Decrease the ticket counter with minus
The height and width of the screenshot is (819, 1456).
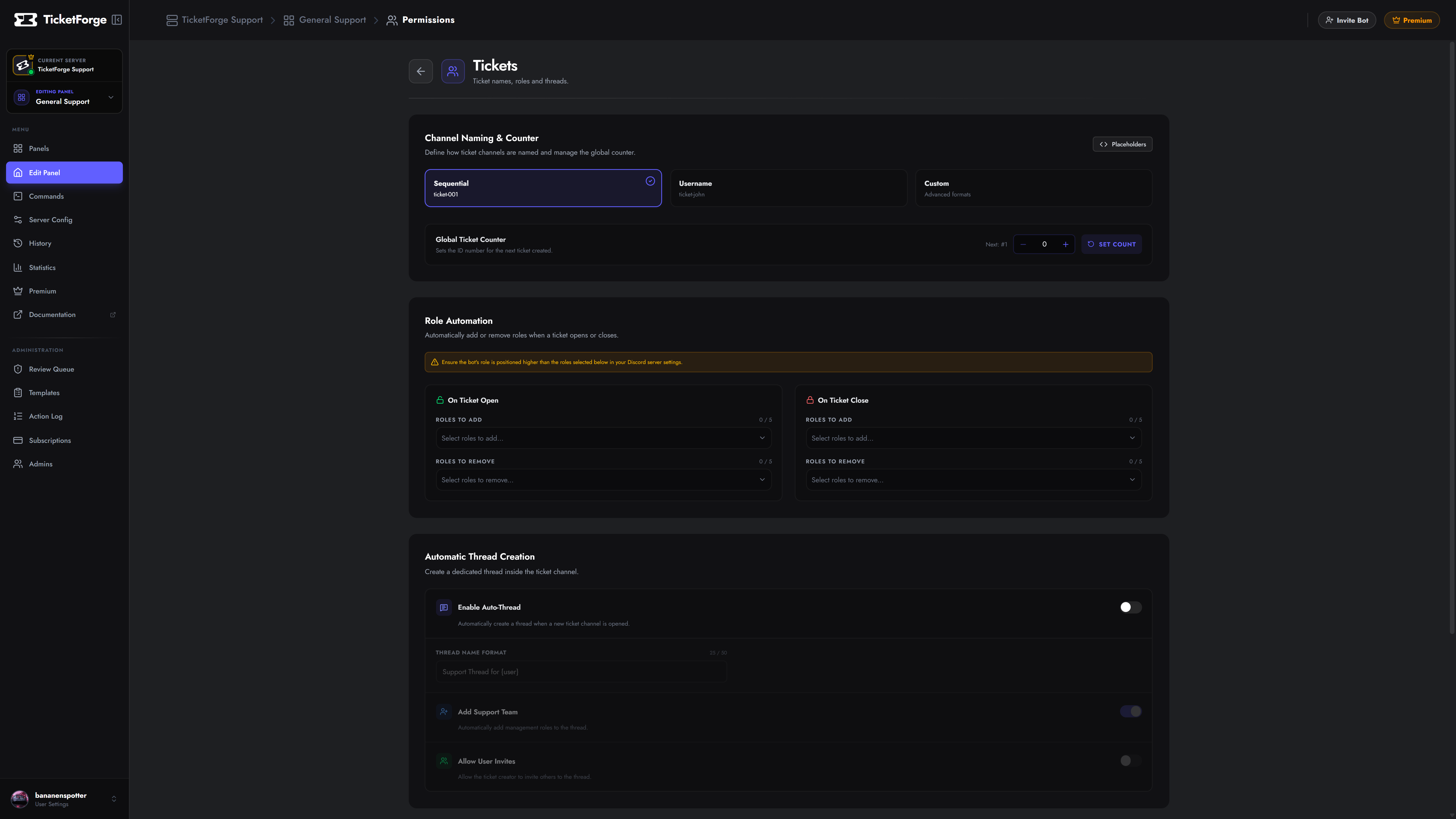point(1023,244)
